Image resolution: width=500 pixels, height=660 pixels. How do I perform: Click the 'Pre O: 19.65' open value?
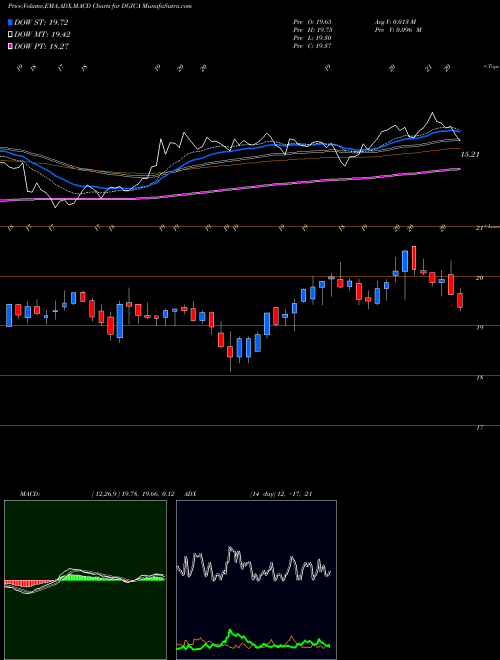click(312, 21)
